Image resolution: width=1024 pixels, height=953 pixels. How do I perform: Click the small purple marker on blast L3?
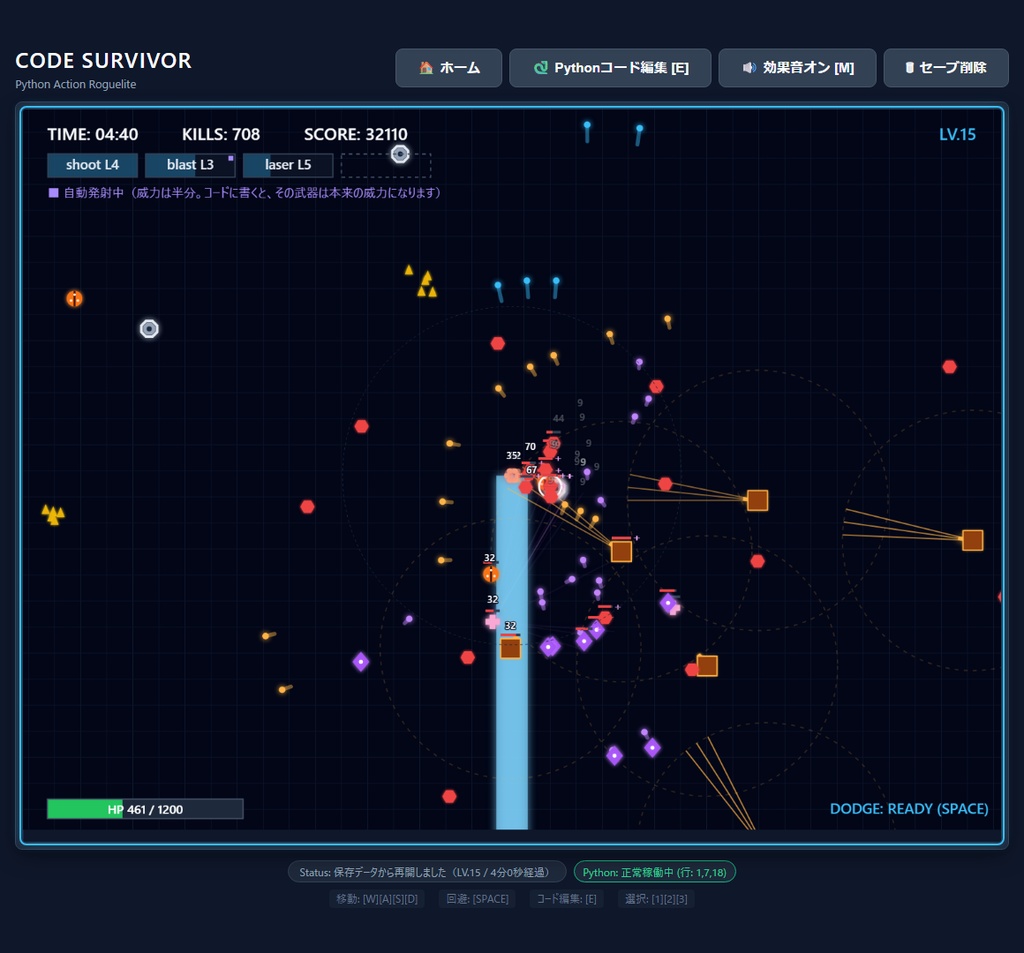230,158
